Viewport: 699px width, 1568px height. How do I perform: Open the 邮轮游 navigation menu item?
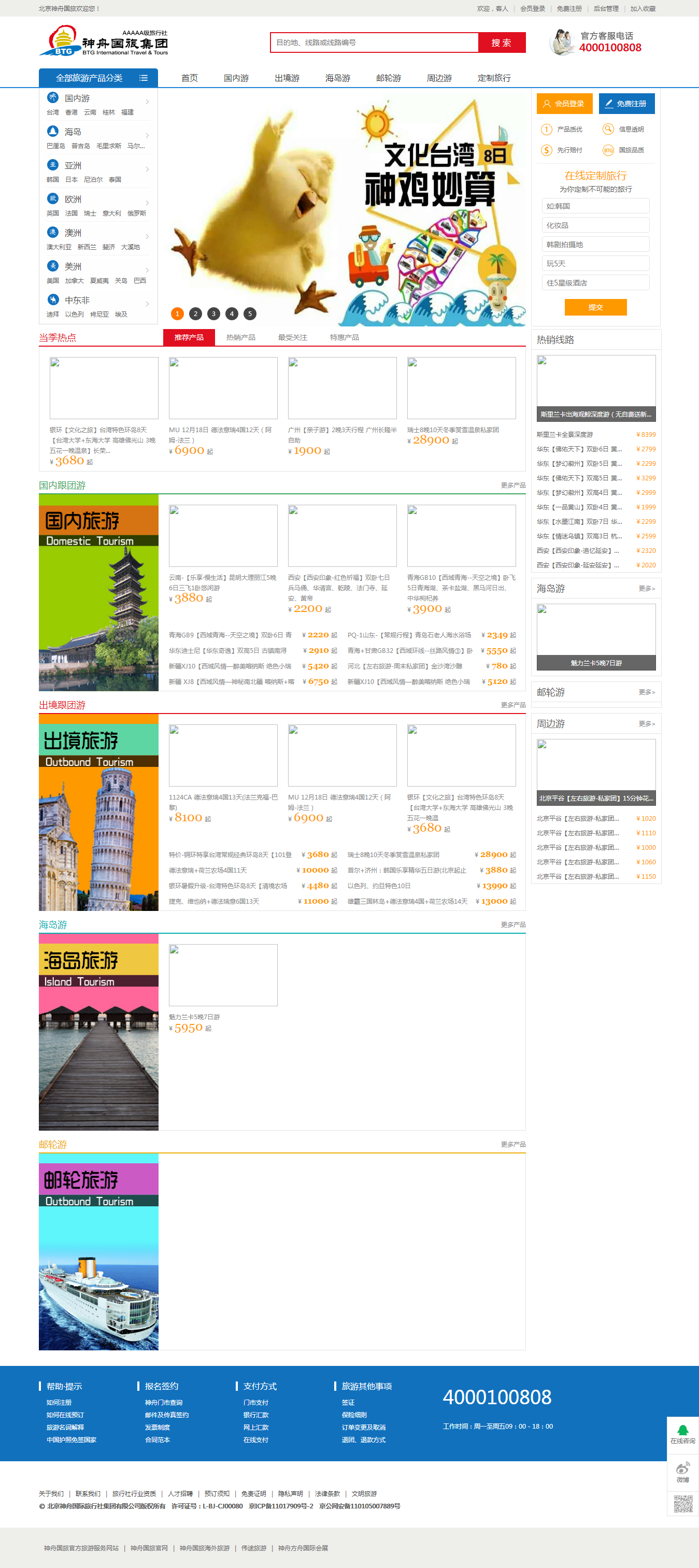[x=388, y=78]
